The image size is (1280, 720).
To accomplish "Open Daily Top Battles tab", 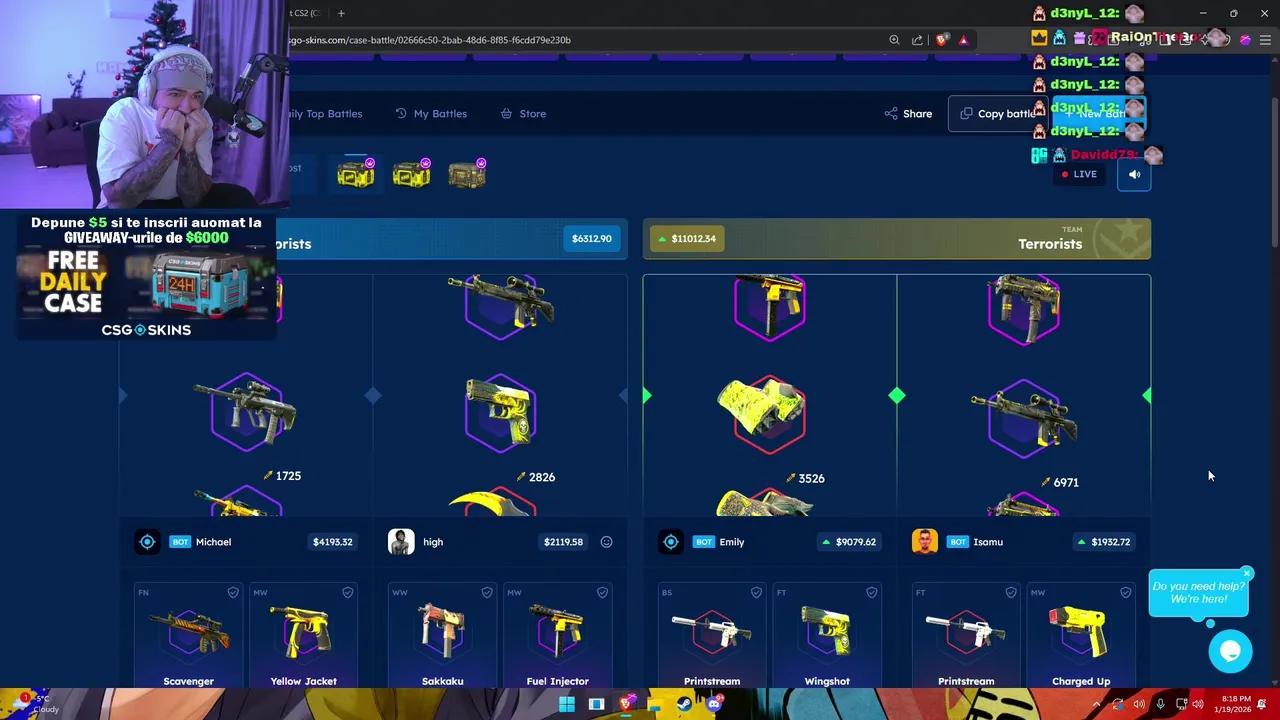I will (x=324, y=114).
